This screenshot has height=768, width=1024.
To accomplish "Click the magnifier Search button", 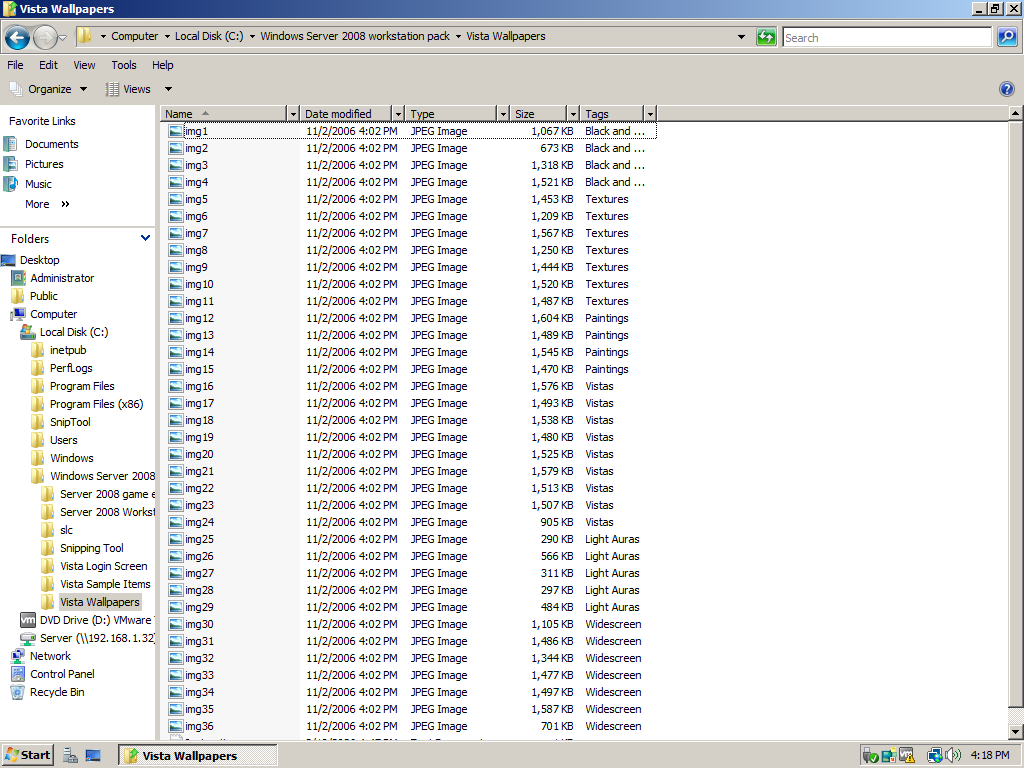I will click(x=1006, y=37).
